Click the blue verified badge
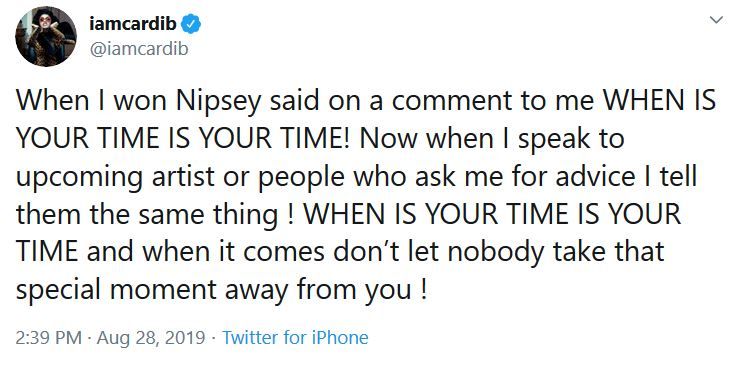 coord(192,24)
